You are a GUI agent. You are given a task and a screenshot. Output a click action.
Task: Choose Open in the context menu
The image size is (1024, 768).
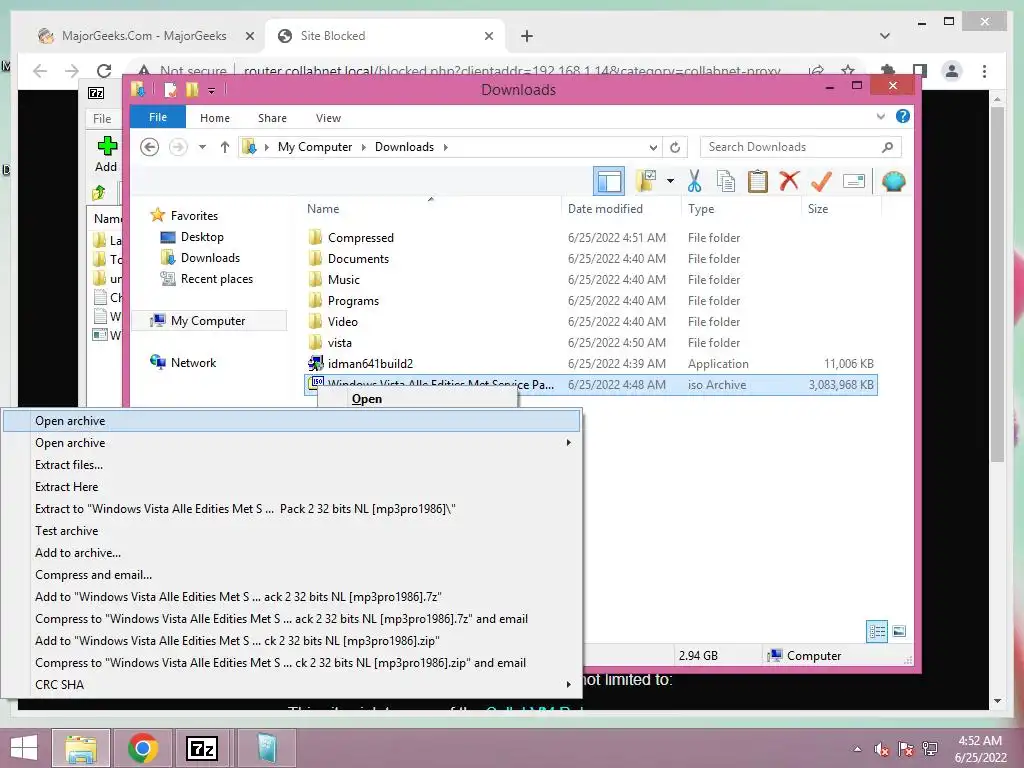pyautogui.click(x=367, y=399)
